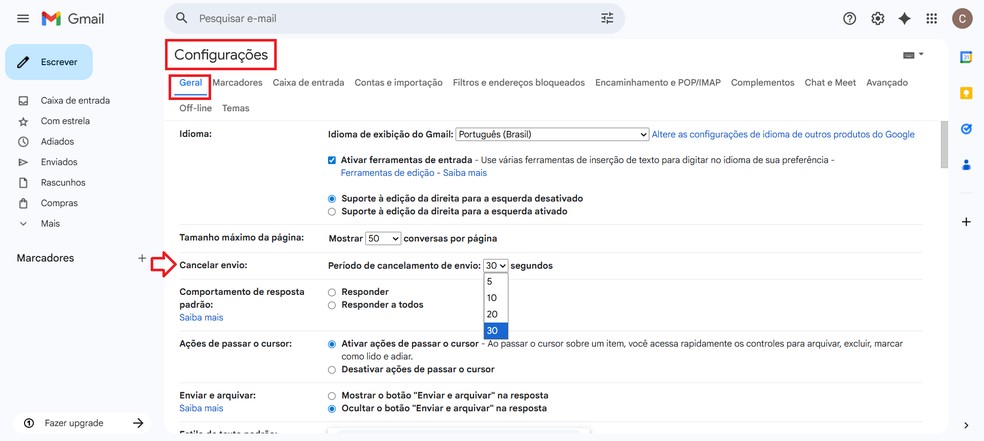The height and width of the screenshot is (441, 984).
Task: Switch to Encaminhamento e POP/IMAP tab
Action: 658,82
